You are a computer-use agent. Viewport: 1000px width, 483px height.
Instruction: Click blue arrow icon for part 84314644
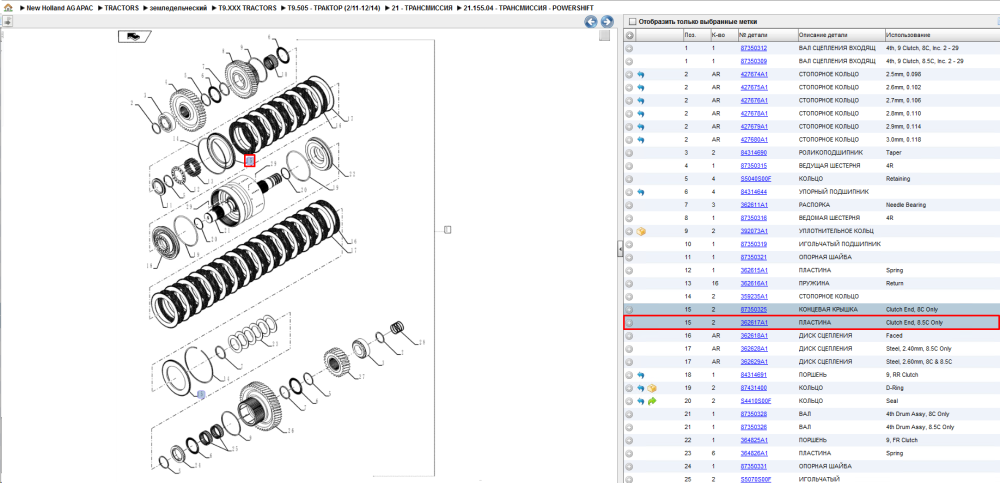click(641, 192)
